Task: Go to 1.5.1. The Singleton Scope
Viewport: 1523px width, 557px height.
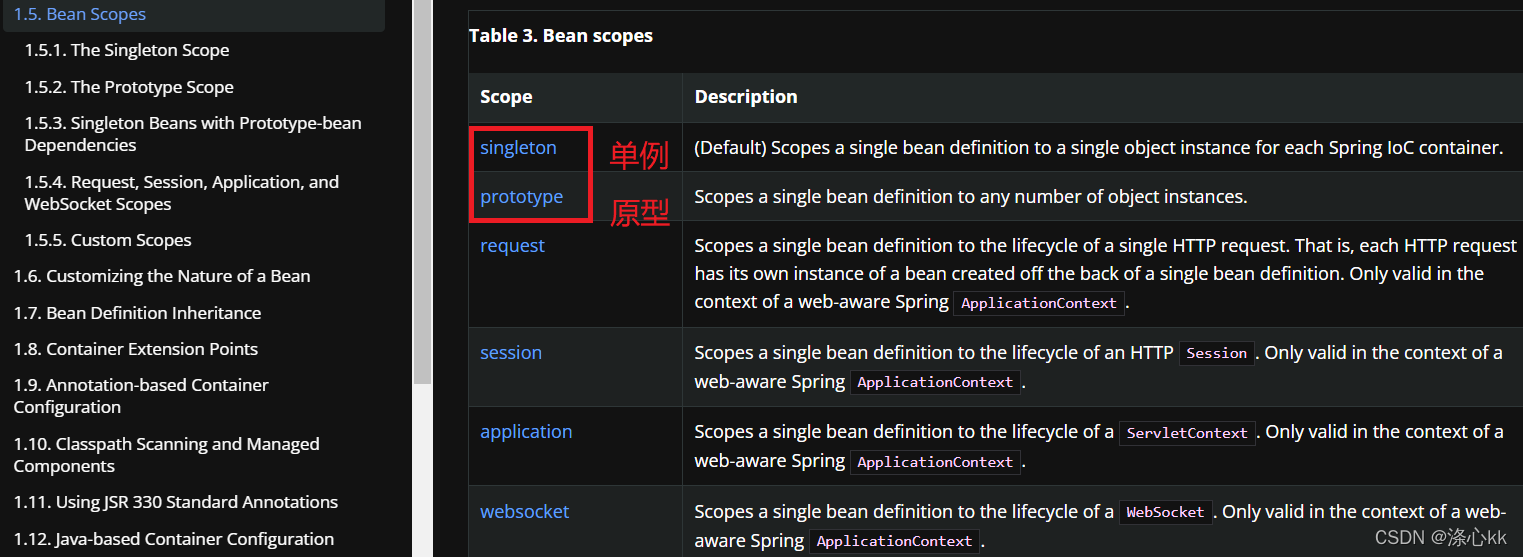Action: (127, 50)
